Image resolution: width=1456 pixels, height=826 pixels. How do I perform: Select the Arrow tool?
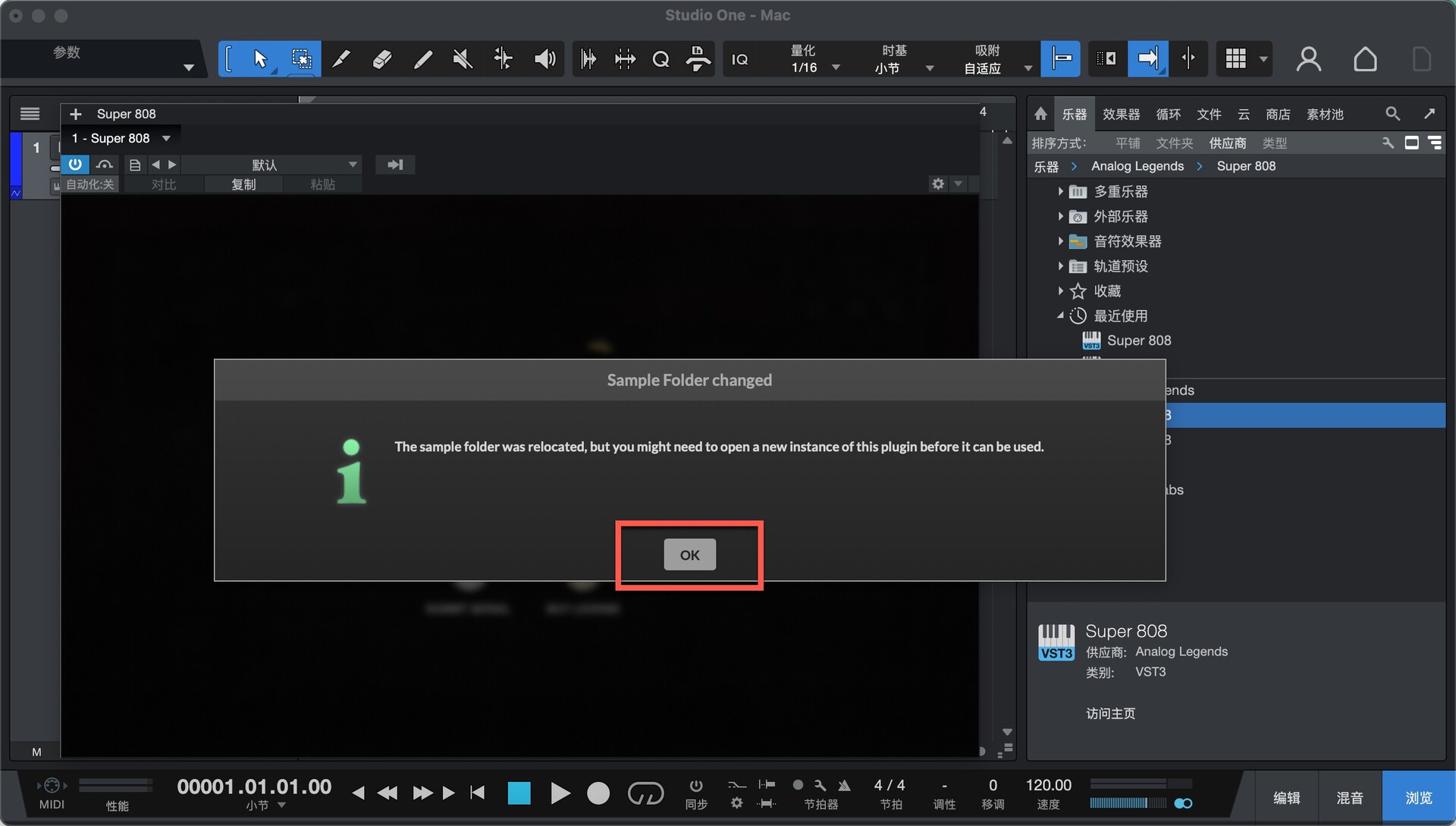click(x=260, y=59)
